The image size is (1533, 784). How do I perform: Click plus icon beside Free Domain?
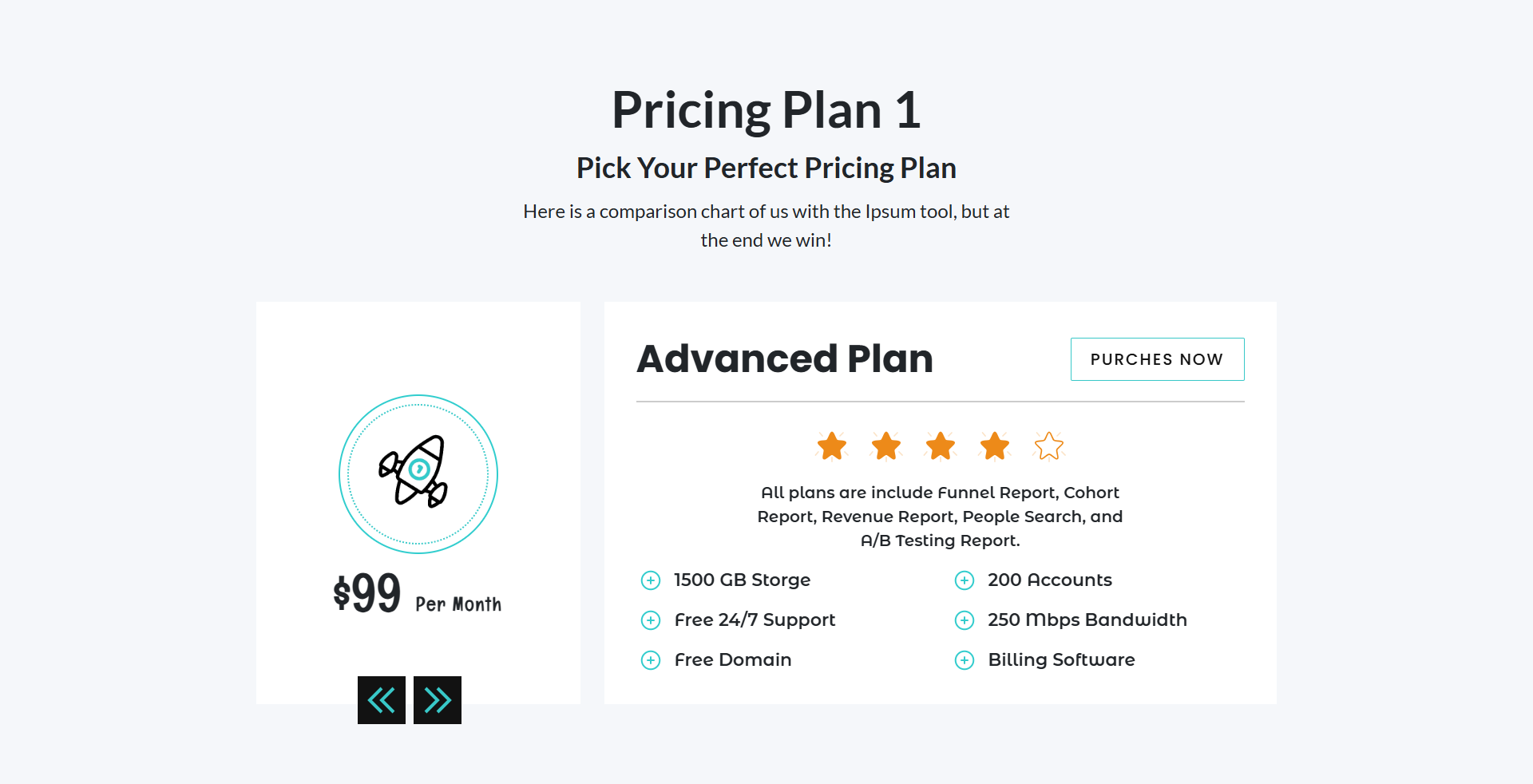651,660
